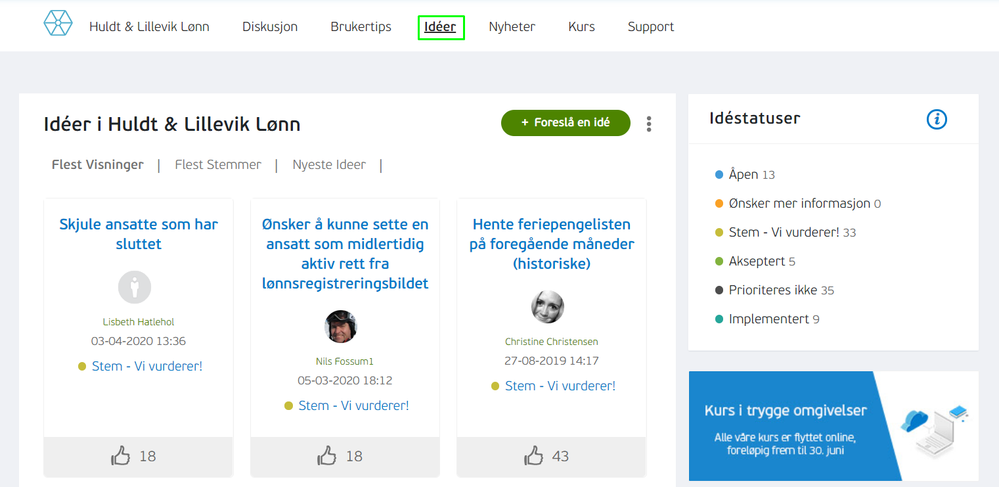Image resolution: width=999 pixels, height=487 pixels.
Task: Open the three-dot options menu
Action: coord(649,124)
